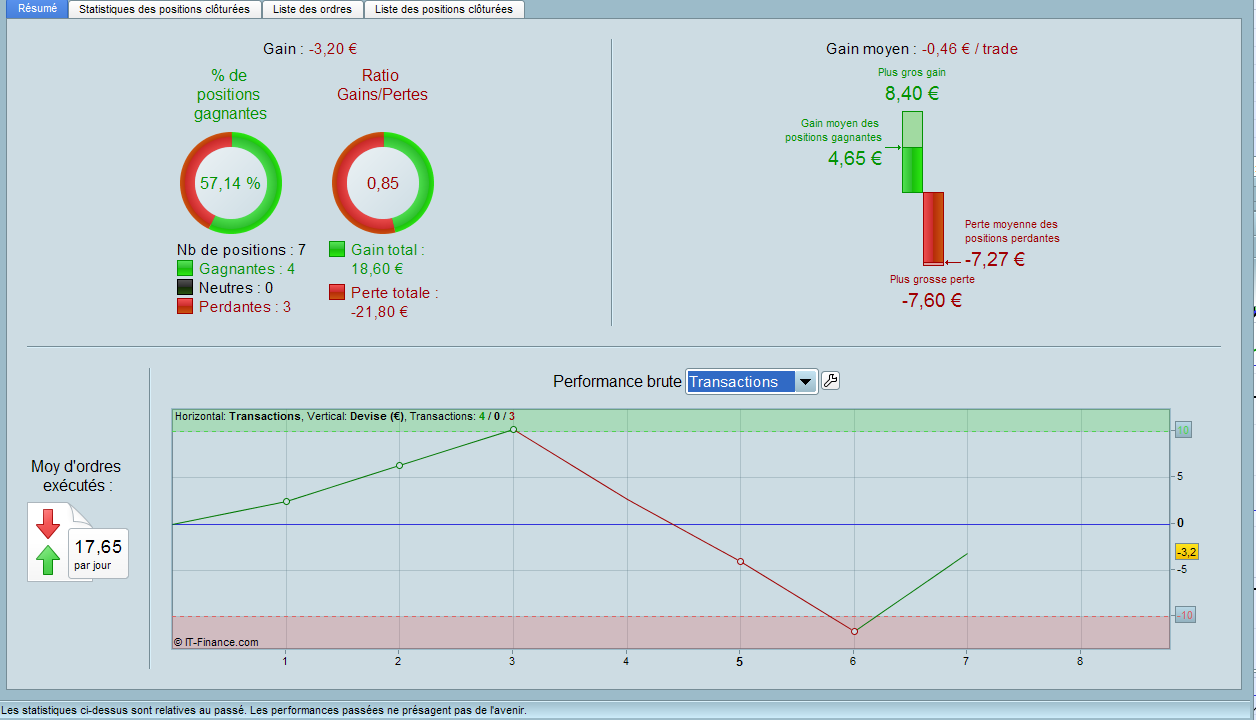Viewport: 1256px width, 720px height.
Task: Open the Liste des ordres tab
Action: click(x=313, y=9)
